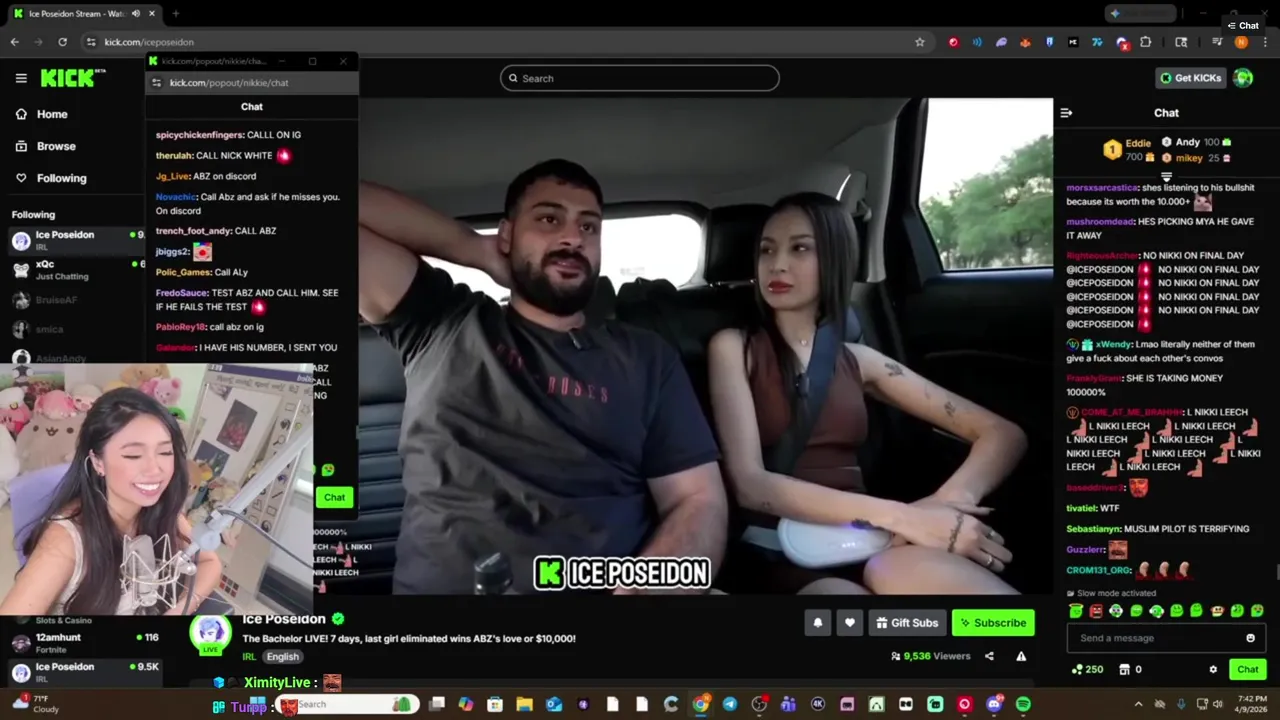Open the Chrome three-dot menu
Screen dimensions: 1280x720
pos(1264,42)
